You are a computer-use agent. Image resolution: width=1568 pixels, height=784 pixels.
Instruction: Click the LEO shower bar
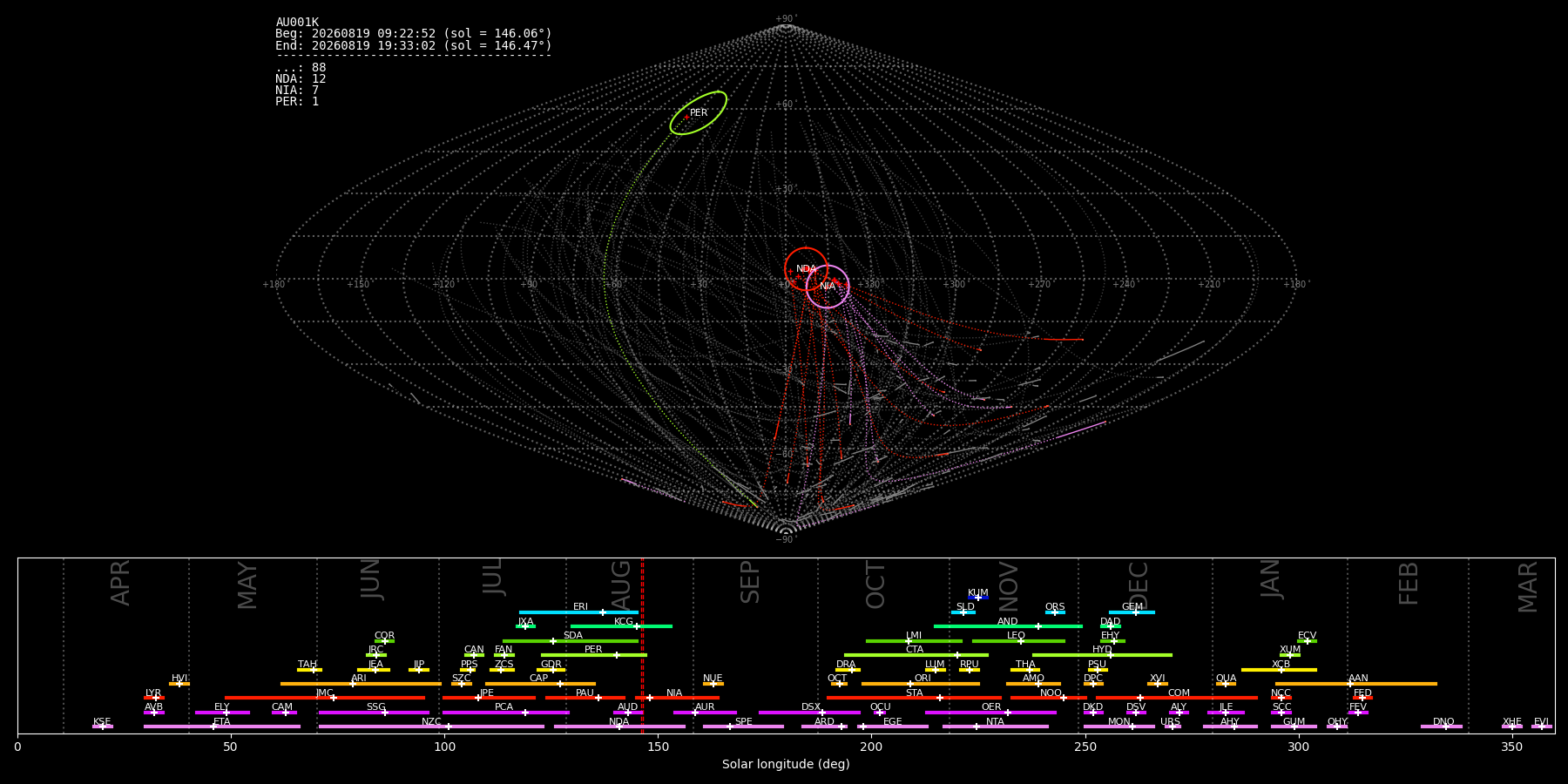point(1018,641)
